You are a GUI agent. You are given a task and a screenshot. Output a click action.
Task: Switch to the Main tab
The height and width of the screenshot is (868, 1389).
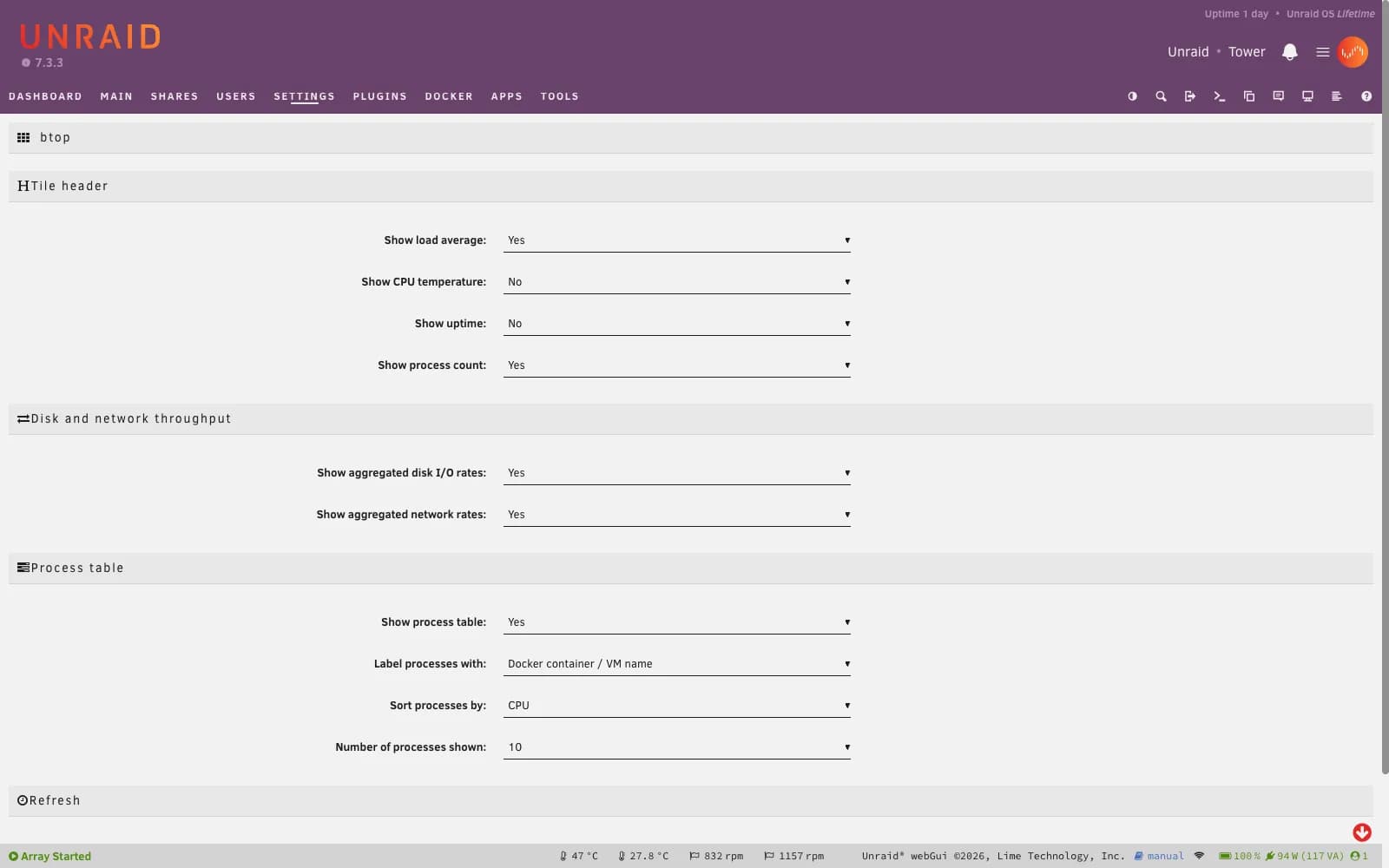116,96
